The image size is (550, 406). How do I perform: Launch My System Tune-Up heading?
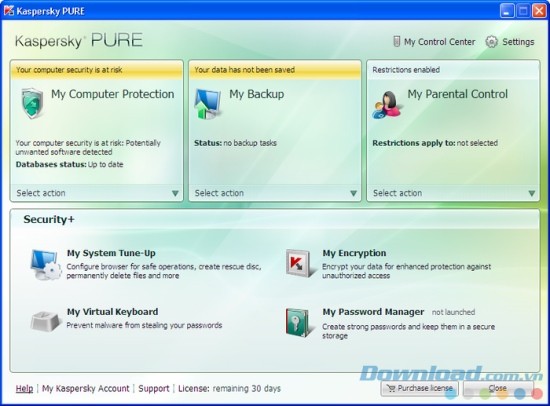(x=111, y=253)
